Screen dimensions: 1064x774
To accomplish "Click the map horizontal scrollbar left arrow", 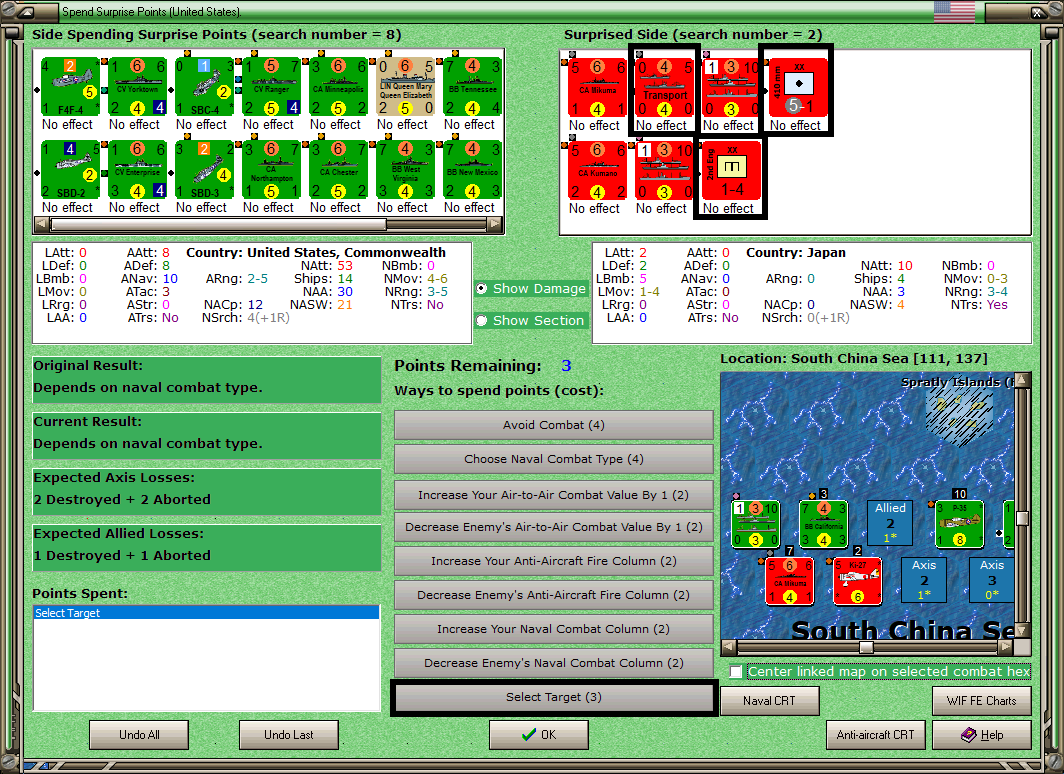I will coord(729,646).
